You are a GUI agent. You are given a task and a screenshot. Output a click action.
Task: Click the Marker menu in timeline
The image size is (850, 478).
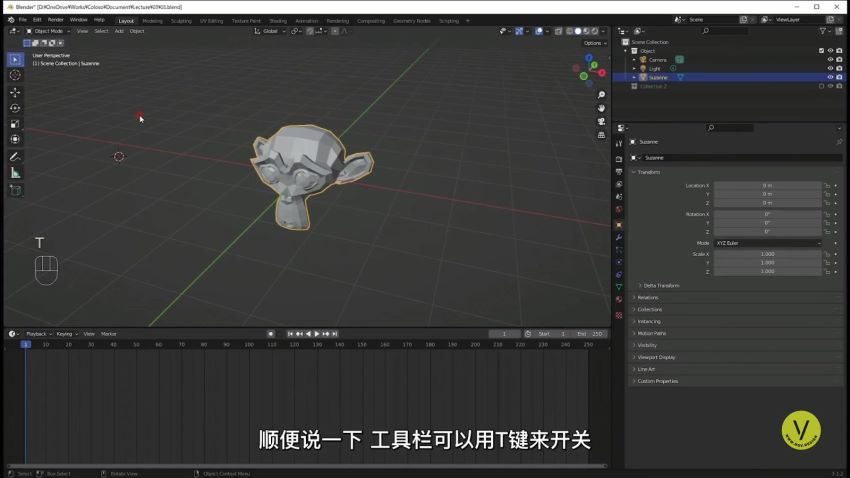tap(108, 334)
